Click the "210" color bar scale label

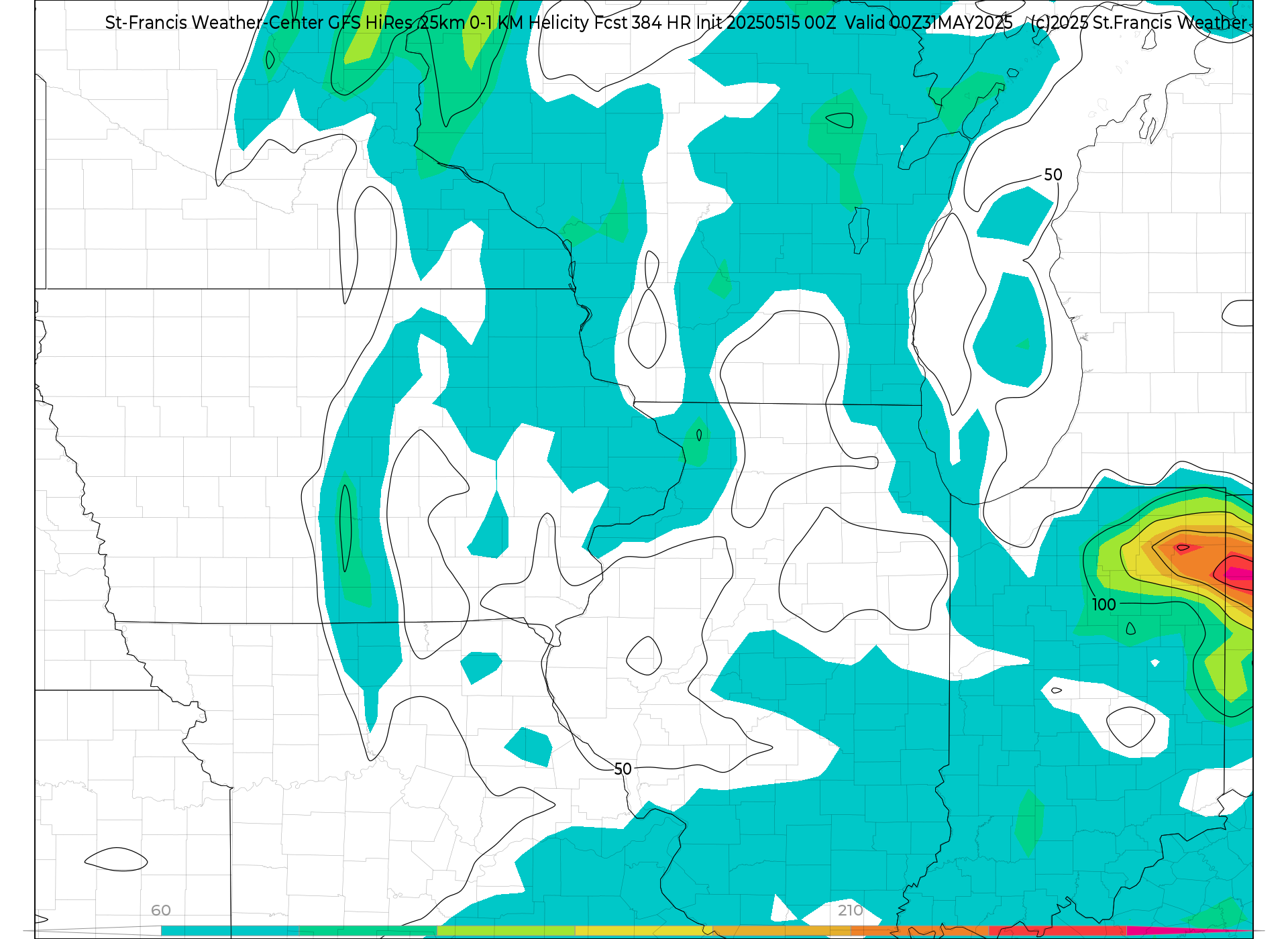coord(851,910)
